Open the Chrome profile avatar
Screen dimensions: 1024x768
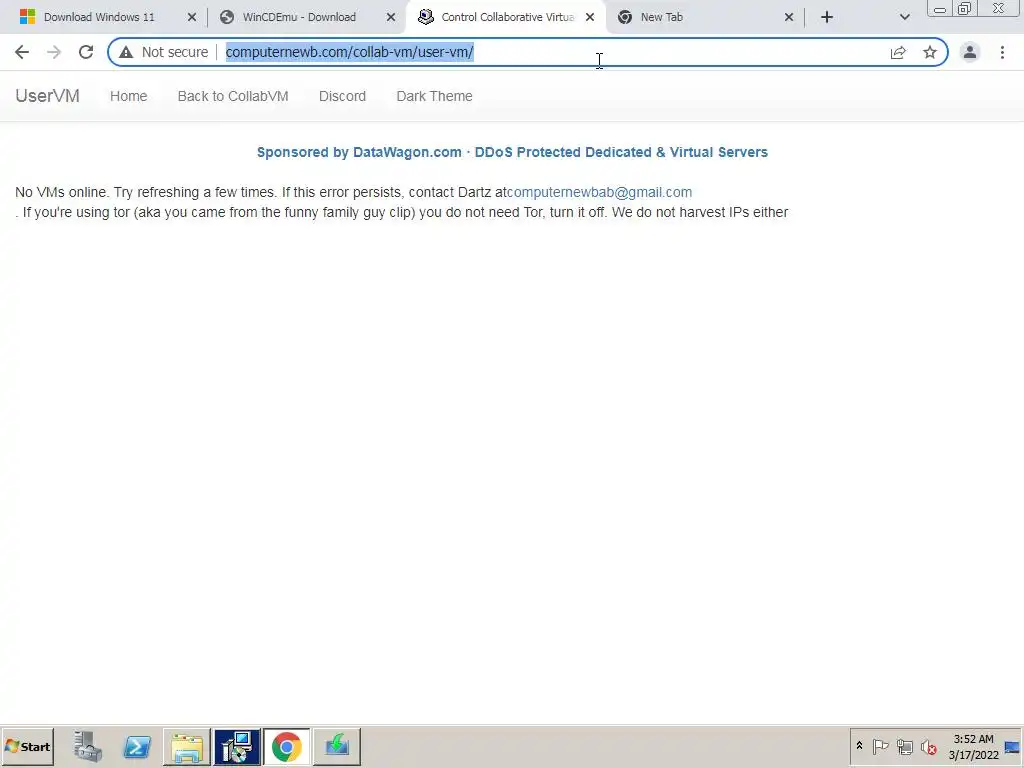click(970, 52)
